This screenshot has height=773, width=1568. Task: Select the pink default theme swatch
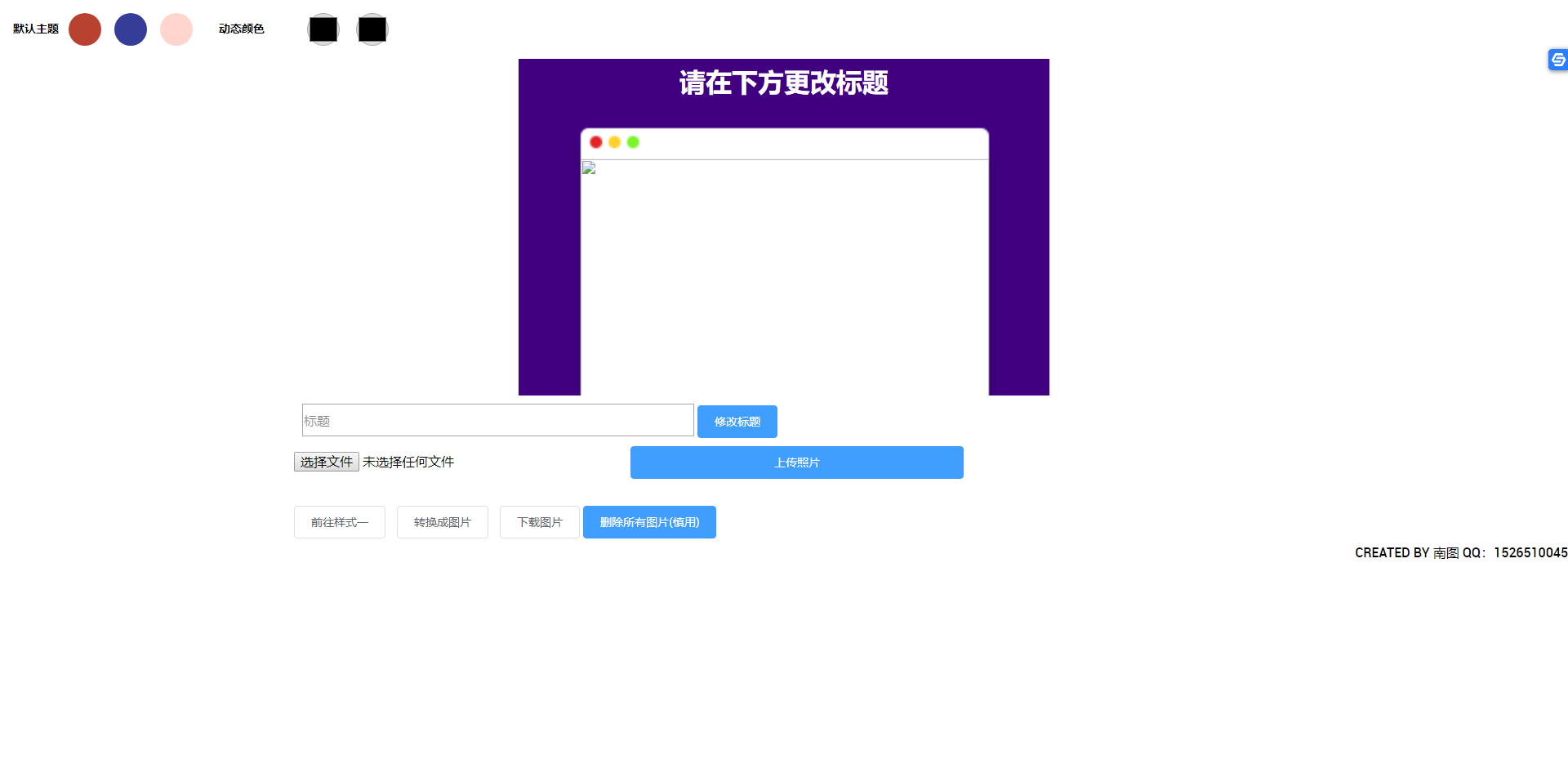point(176,29)
